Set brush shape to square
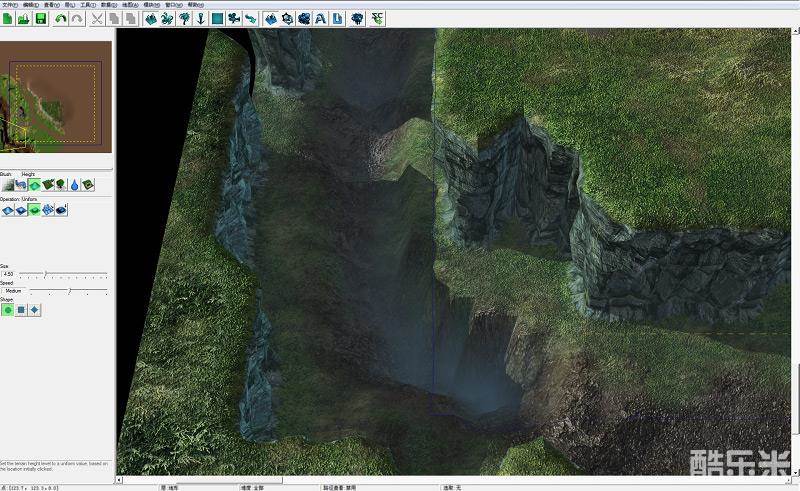800x491 pixels. pos(21,310)
